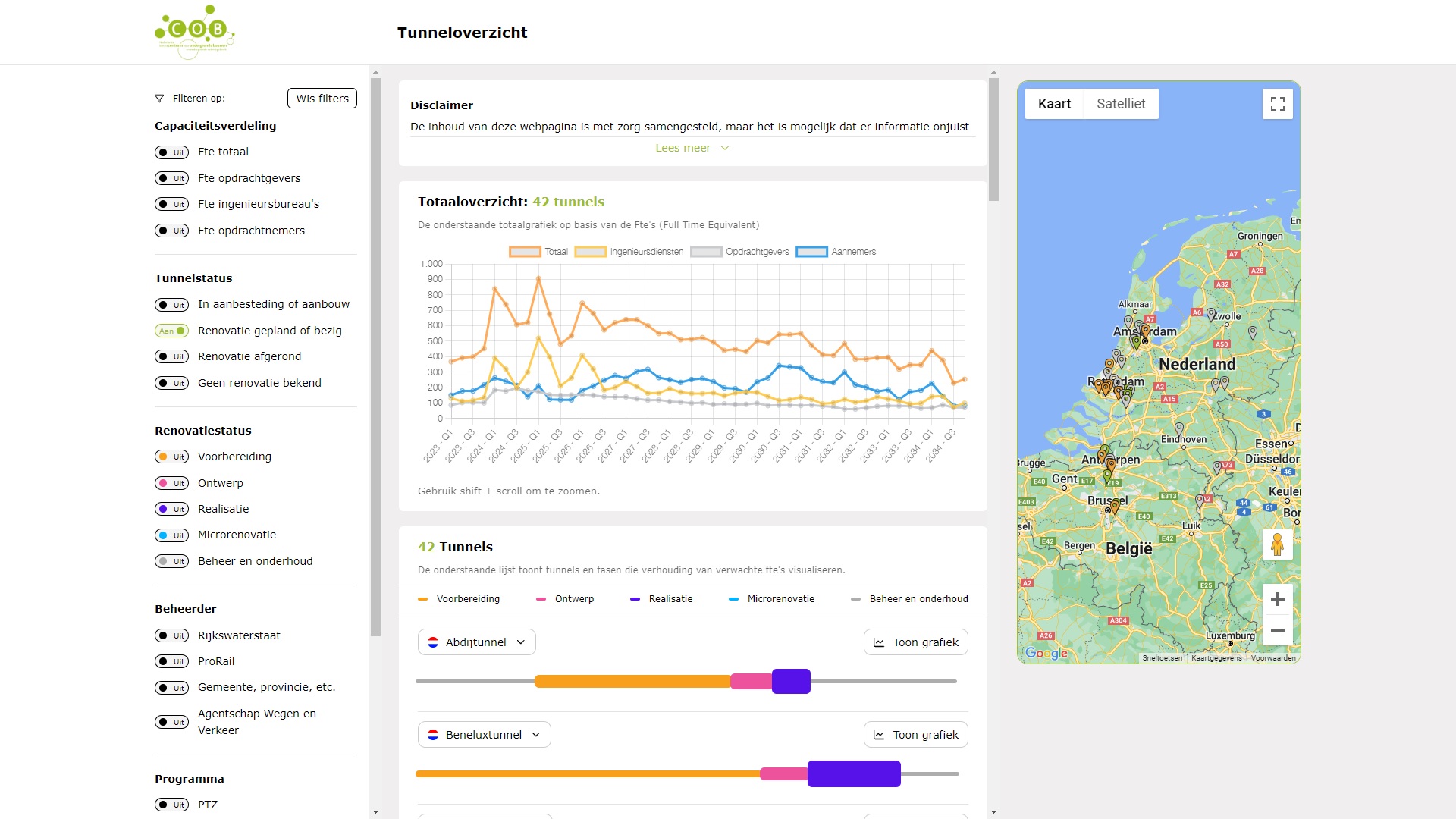Screen dimensions: 1456x819
Task: Click the filter sidebar scrollbar
Action: point(375,356)
